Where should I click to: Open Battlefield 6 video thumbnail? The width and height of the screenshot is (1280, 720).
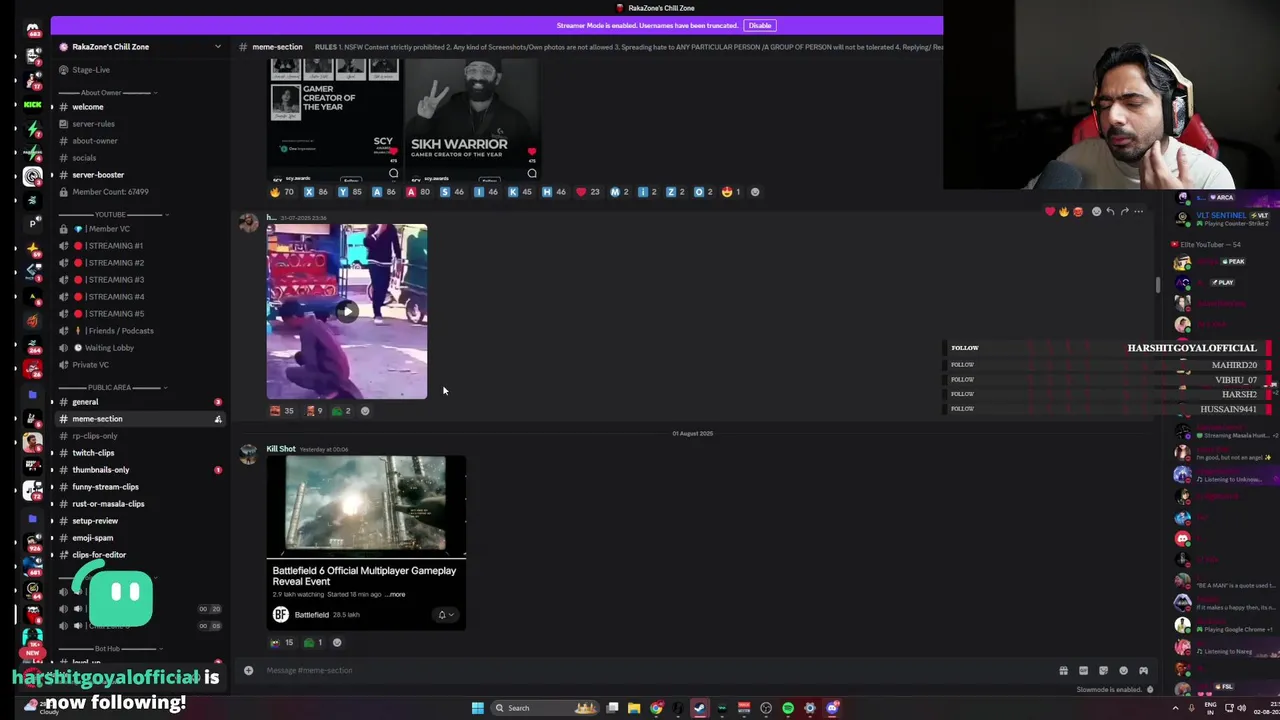click(366, 505)
